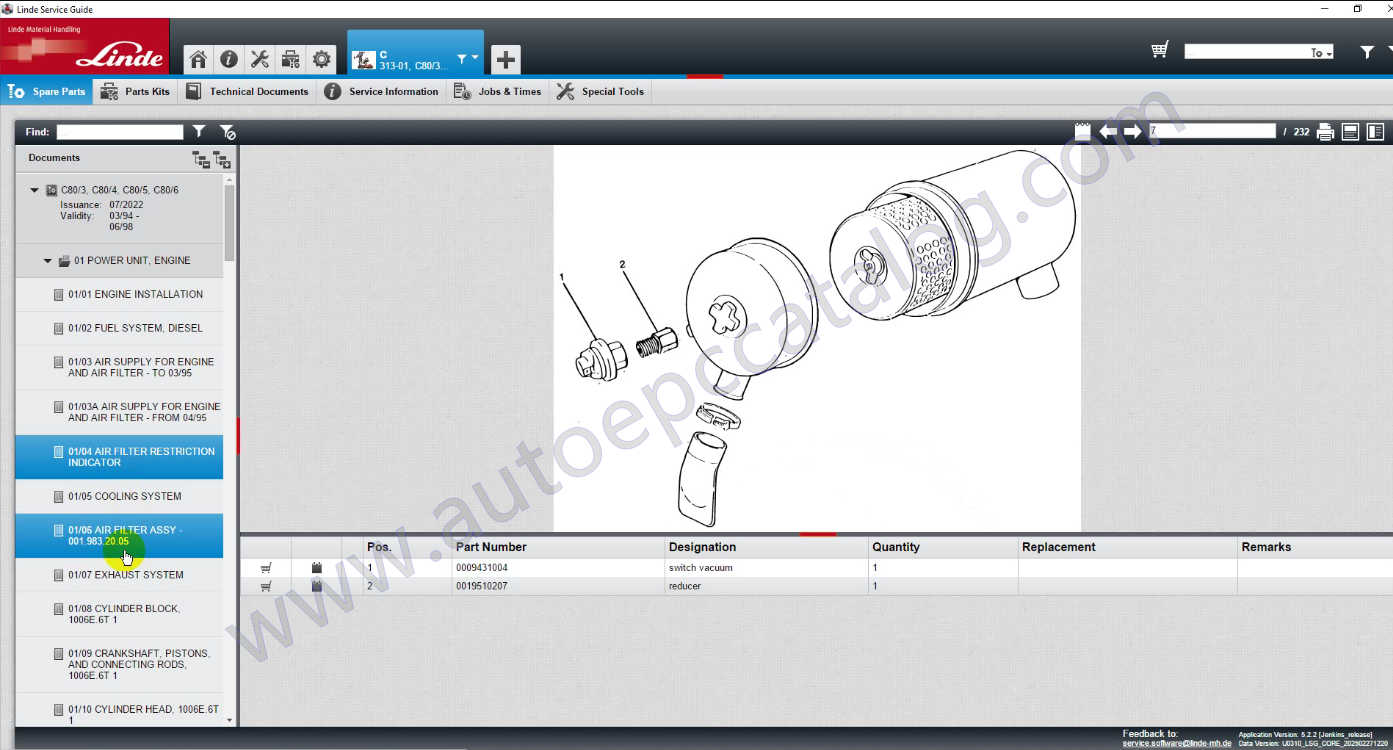This screenshot has width=1393, height=750.
Task: Switch to horizontal split layout view
Action: click(1350, 132)
